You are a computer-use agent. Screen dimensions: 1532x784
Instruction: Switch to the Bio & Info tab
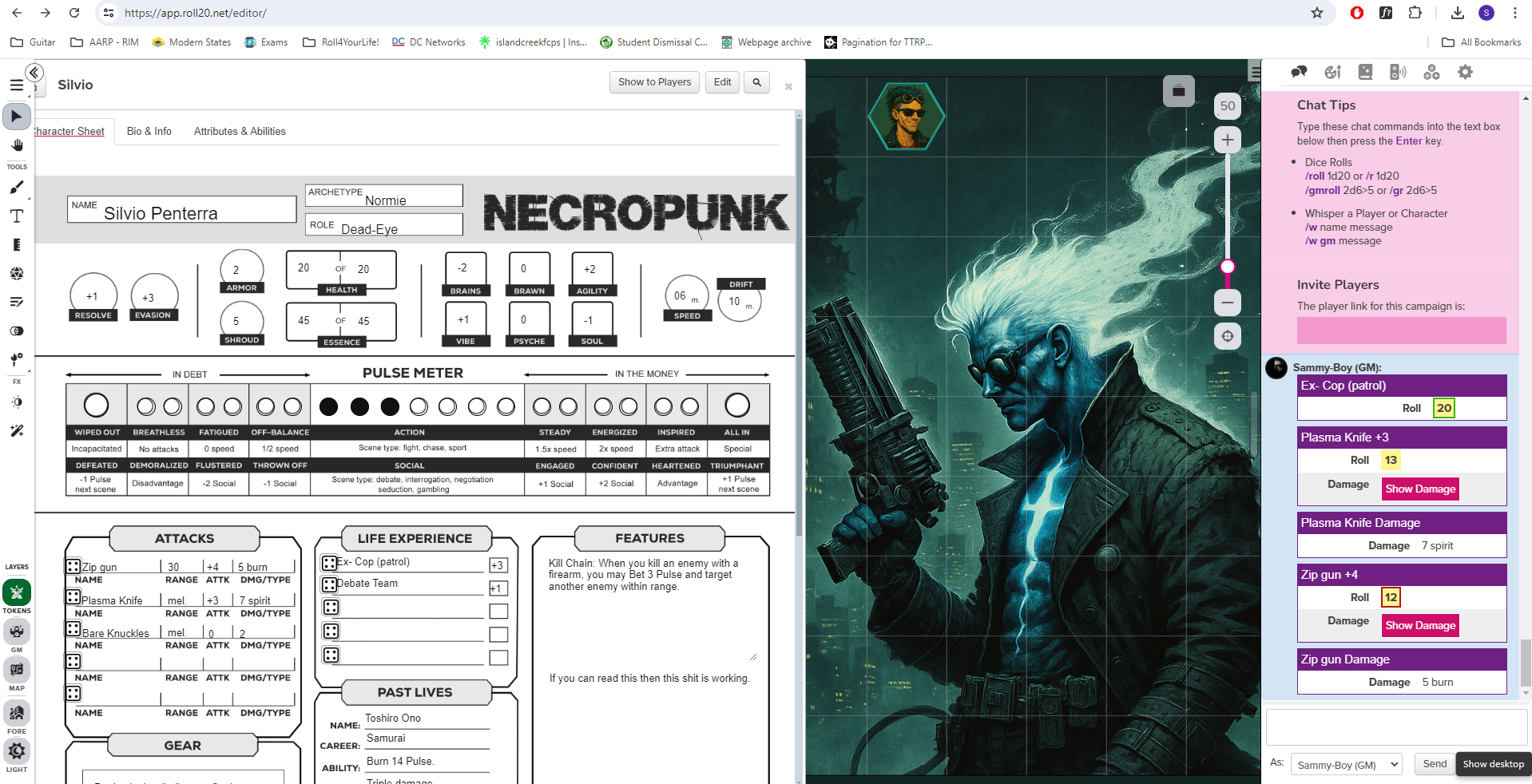pyautogui.click(x=149, y=131)
